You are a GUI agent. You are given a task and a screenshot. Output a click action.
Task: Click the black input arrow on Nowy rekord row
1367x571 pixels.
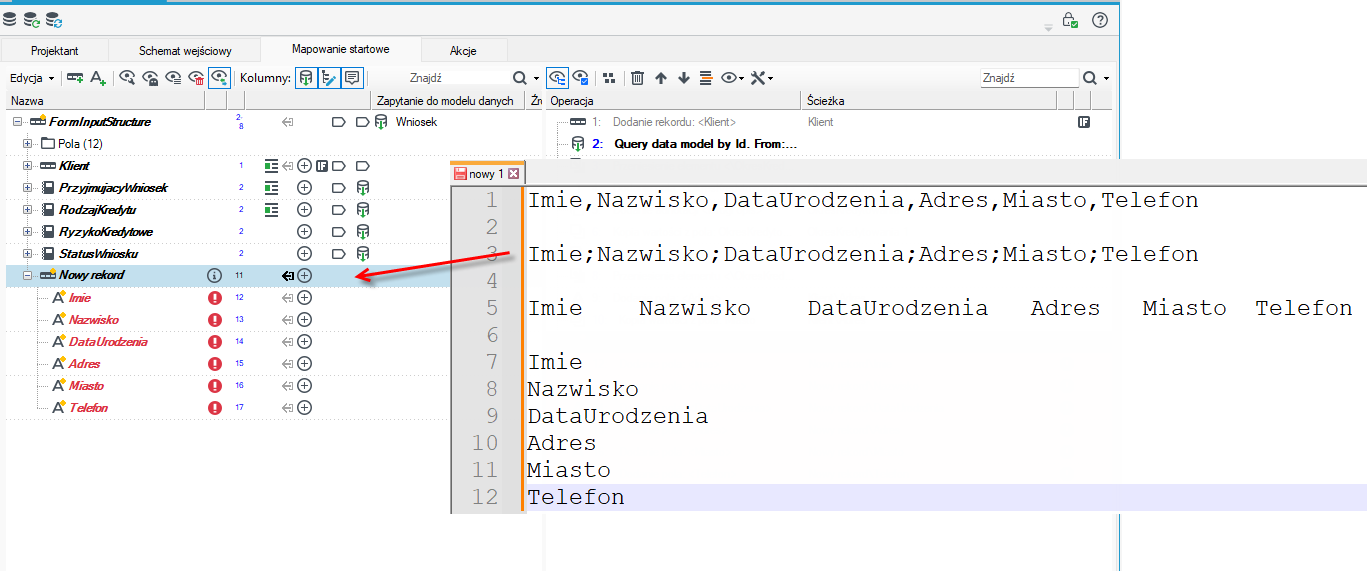click(x=288, y=275)
